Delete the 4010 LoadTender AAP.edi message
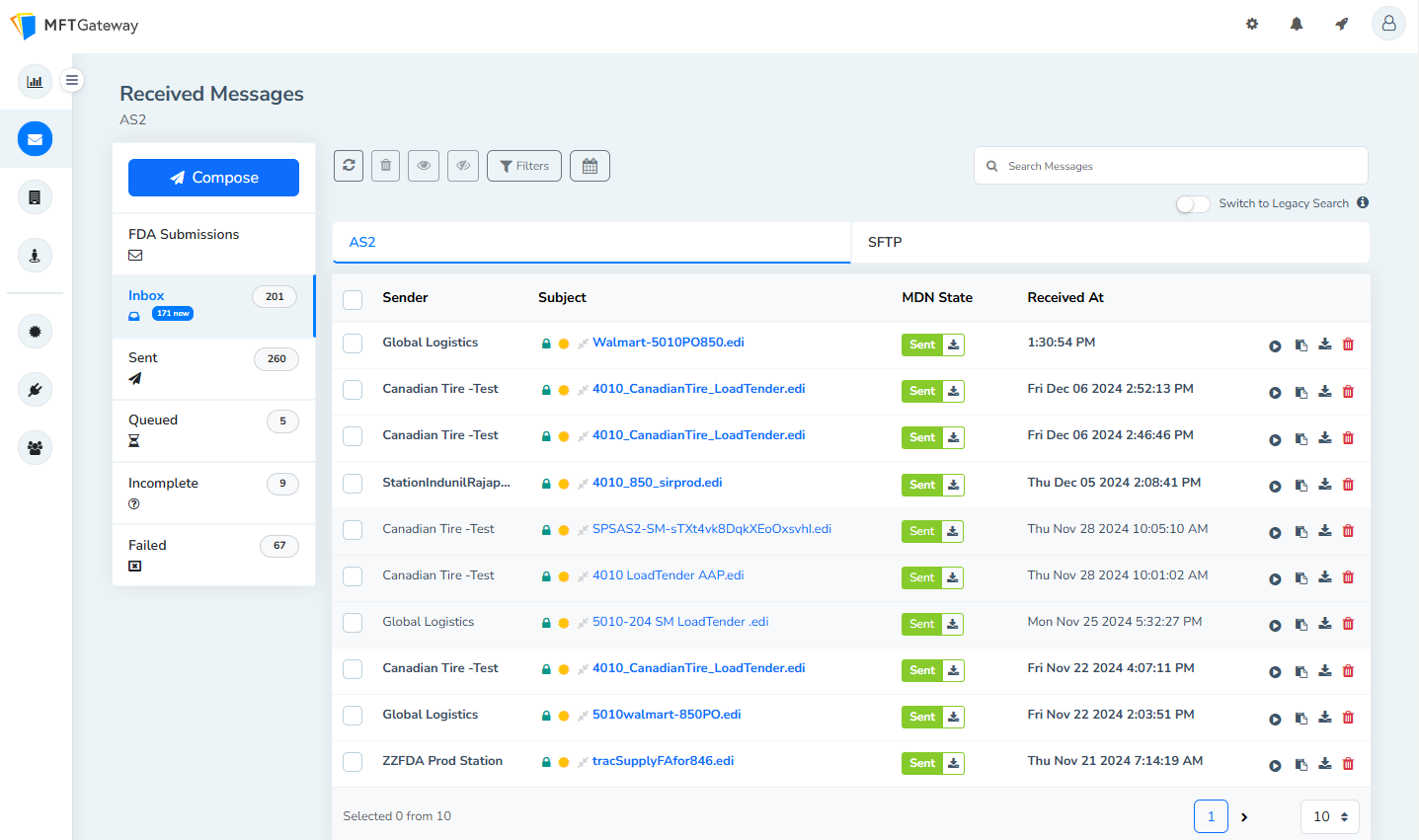The image size is (1419, 840). point(1348,577)
